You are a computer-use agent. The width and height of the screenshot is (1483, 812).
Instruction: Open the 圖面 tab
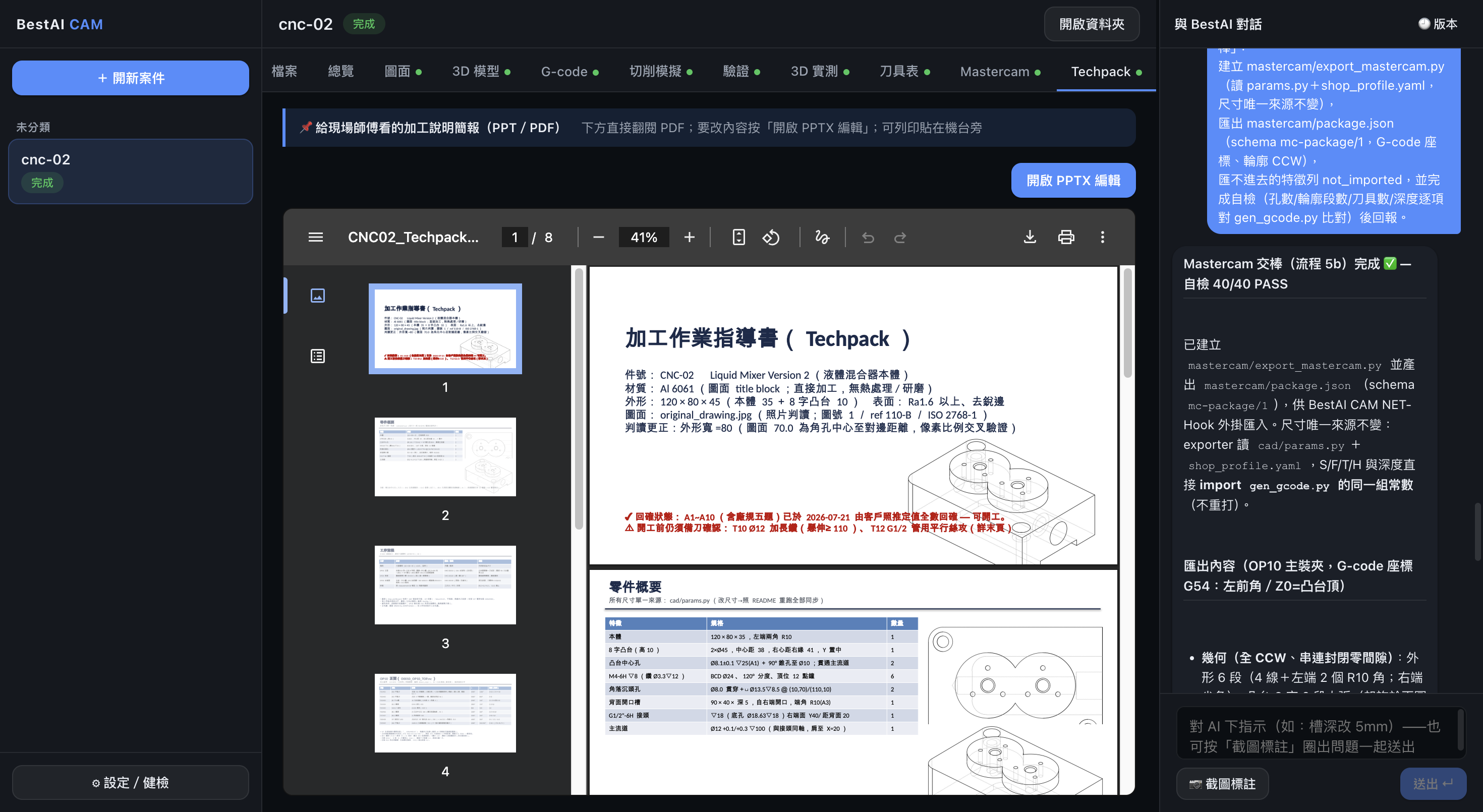tap(403, 71)
